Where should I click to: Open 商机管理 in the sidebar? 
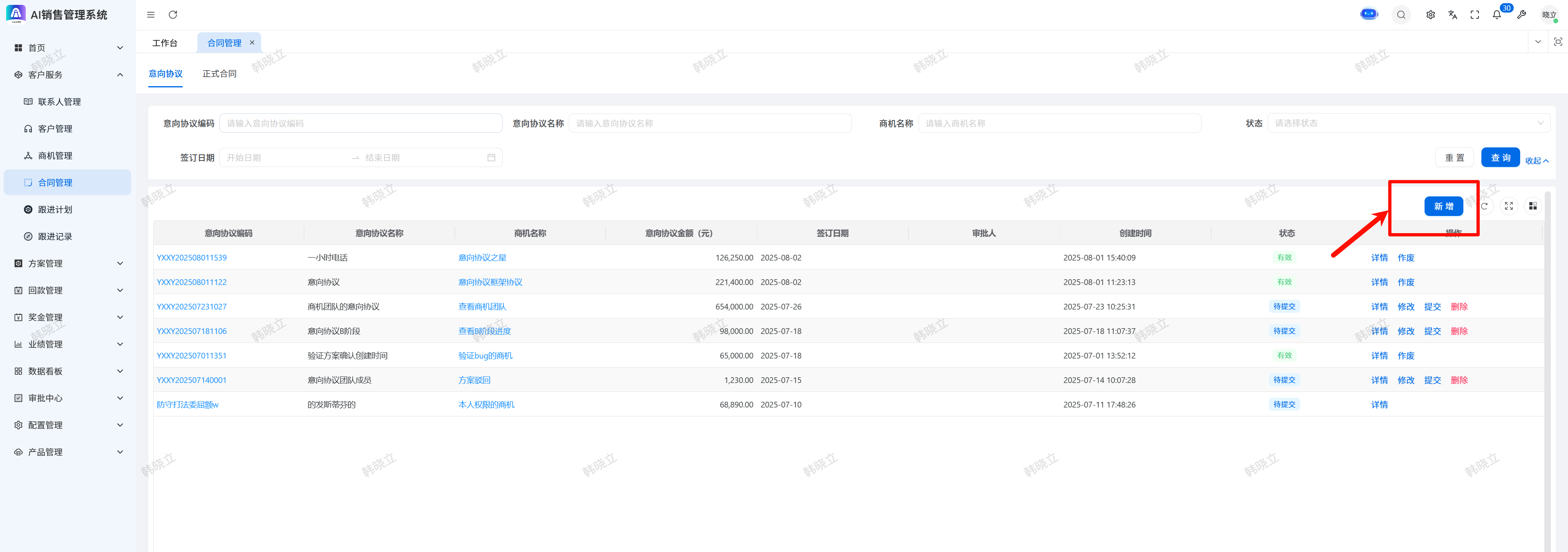55,156
